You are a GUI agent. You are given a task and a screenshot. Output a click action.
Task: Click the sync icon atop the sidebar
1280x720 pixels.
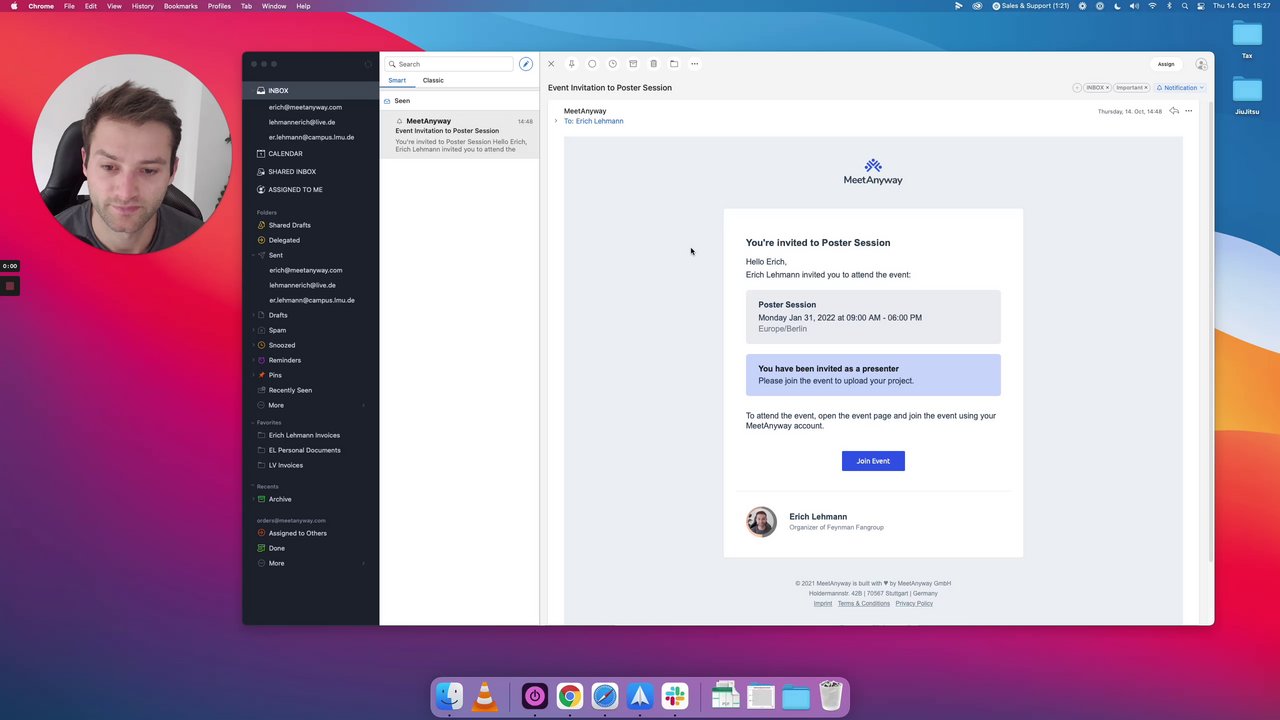click(x=368, y=64)
